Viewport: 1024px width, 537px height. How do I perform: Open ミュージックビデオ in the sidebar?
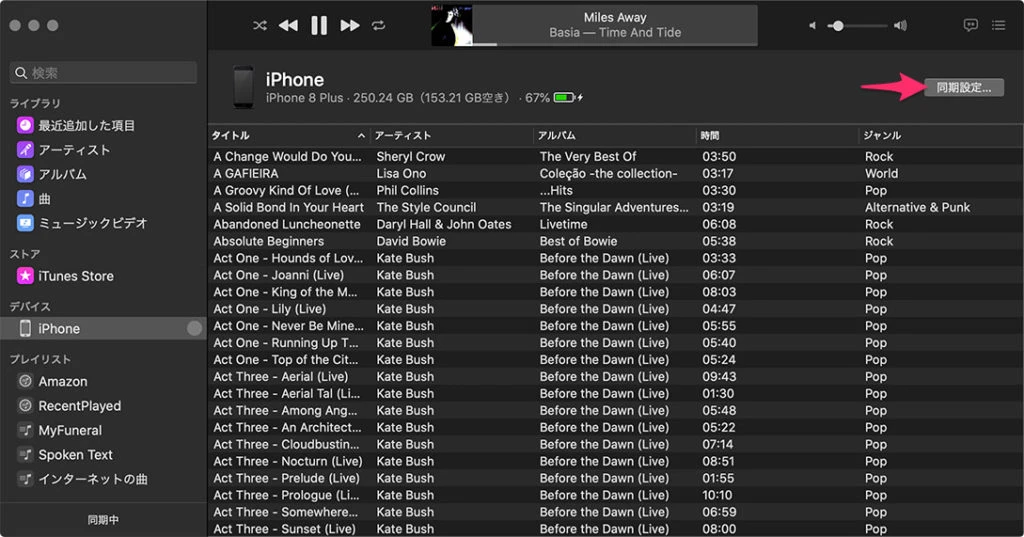[x=92, y=223]
